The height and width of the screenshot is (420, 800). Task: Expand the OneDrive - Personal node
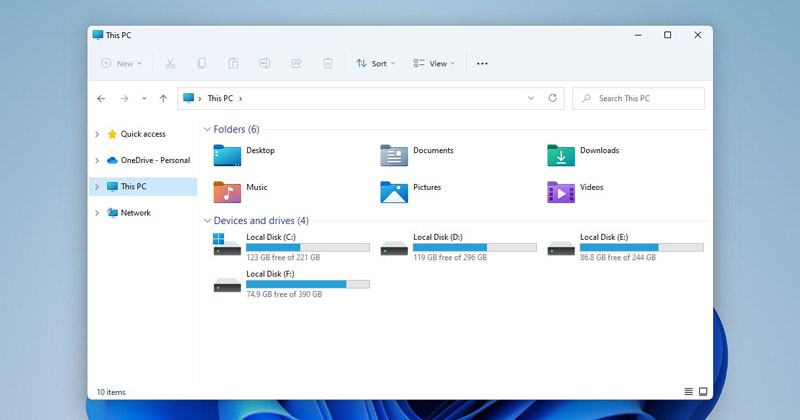[x=97, y=160]
